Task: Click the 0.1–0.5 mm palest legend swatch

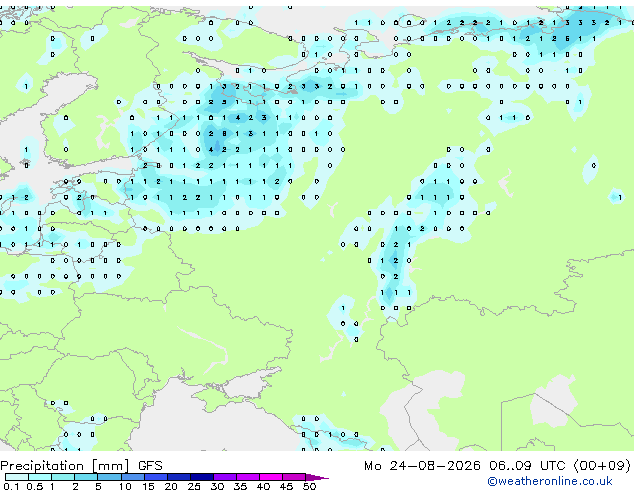Action: coord(17,477)
